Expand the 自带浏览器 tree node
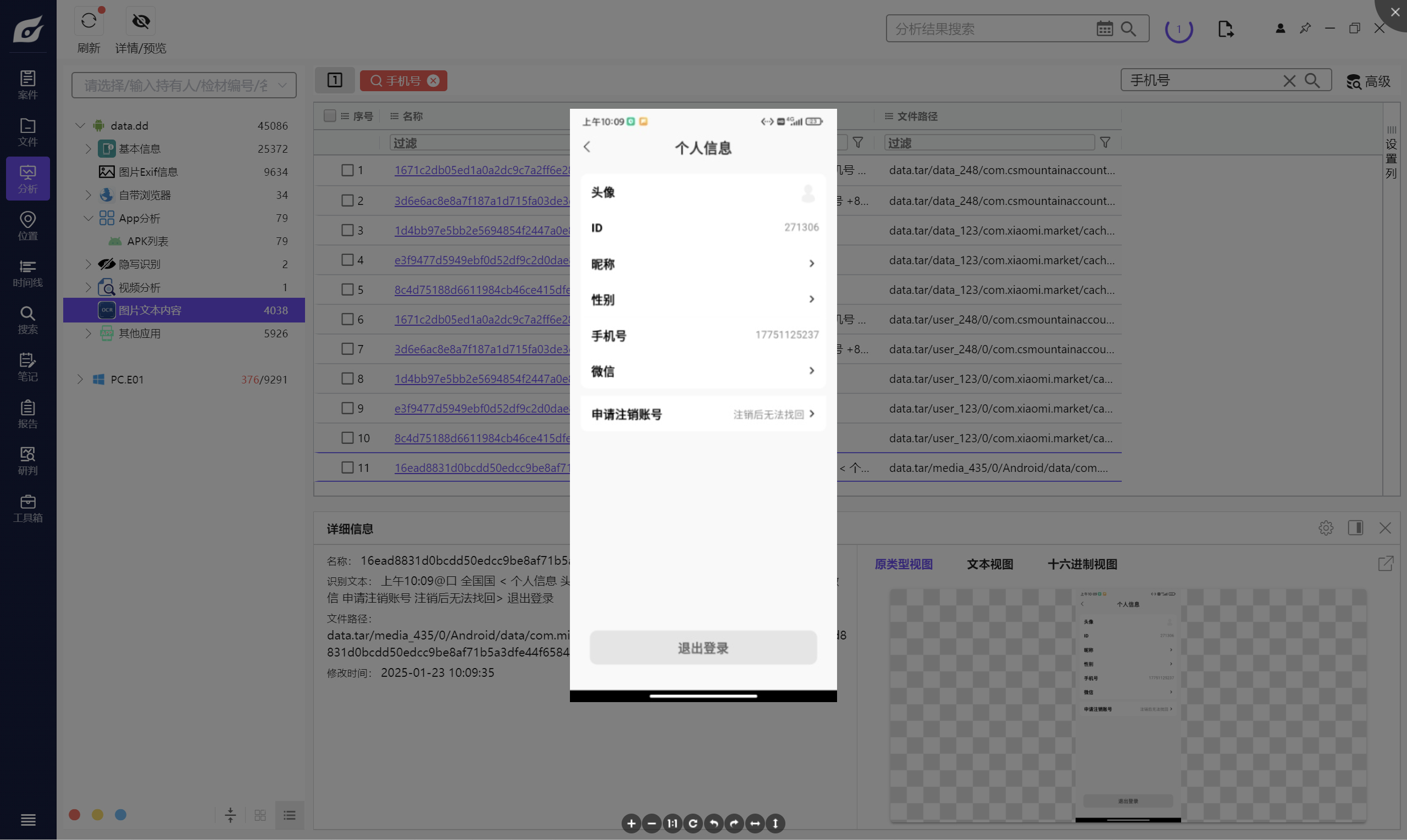Screen dimensions: 1407x840 88,194
